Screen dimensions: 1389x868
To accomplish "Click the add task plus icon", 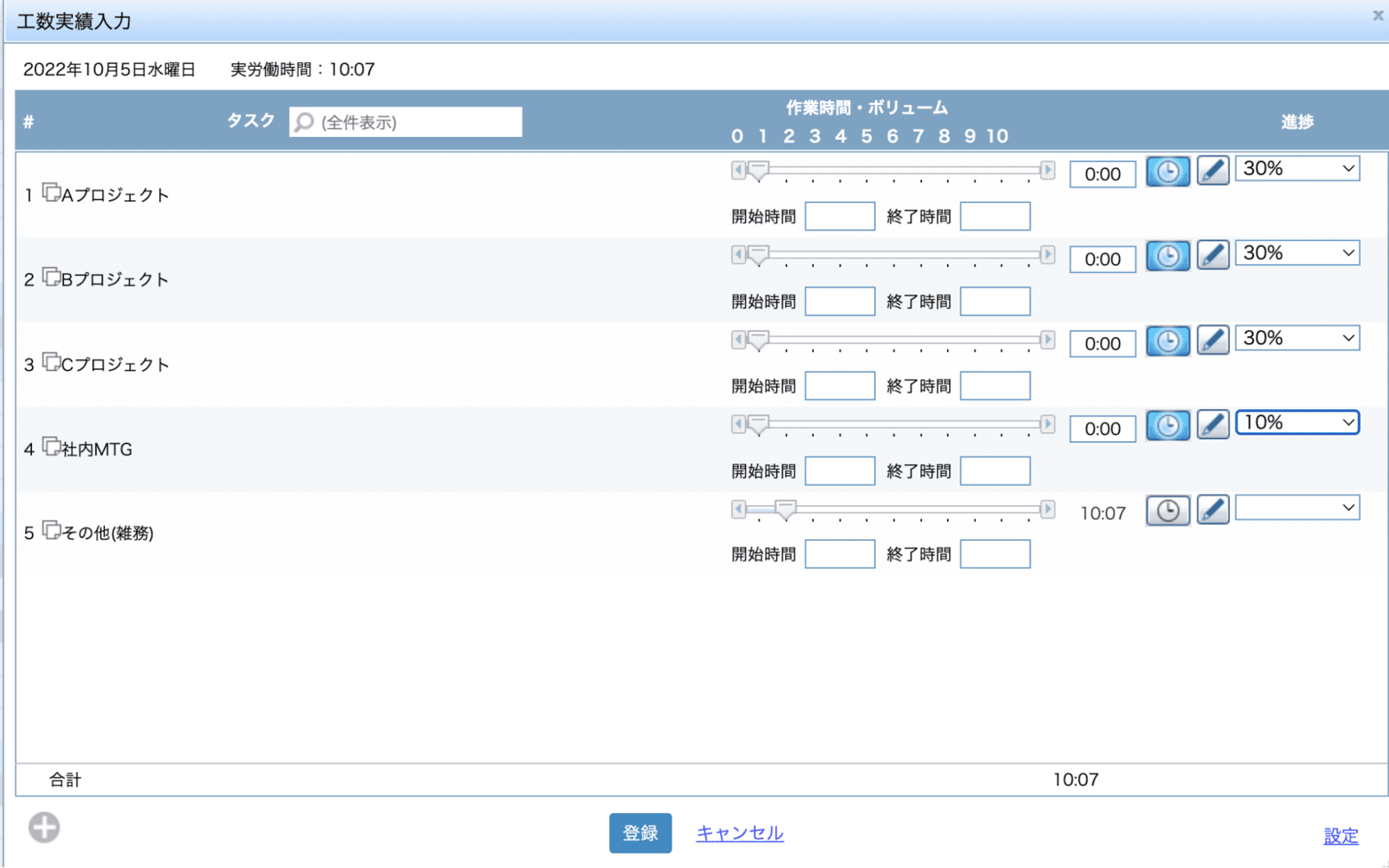I will coord(44,827).
